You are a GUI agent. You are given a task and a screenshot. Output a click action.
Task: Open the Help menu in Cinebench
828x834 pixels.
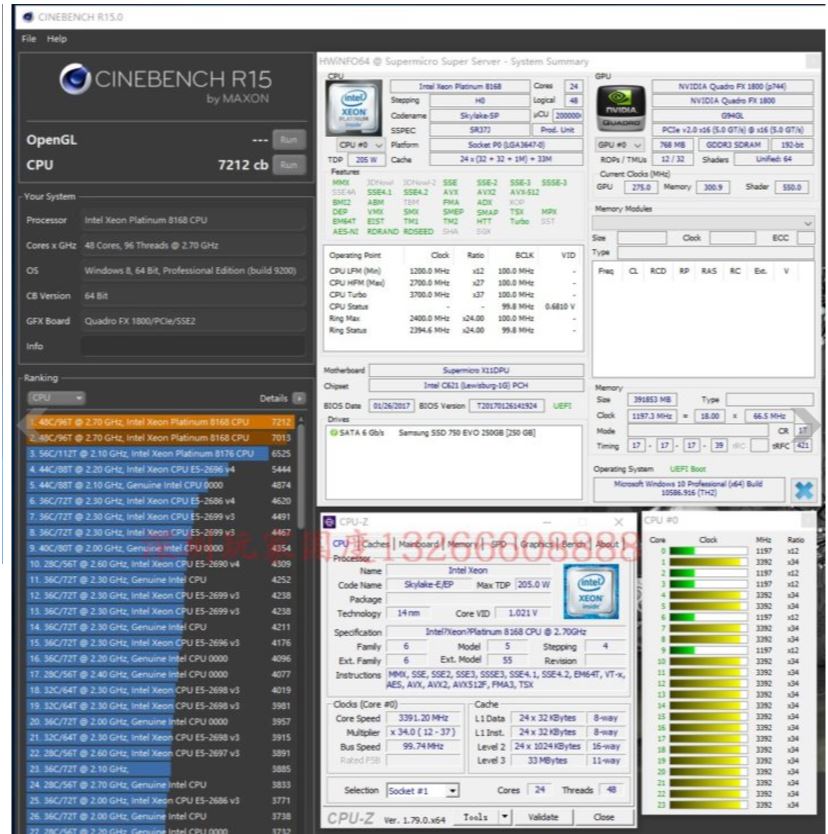click(x=56, y=38)
